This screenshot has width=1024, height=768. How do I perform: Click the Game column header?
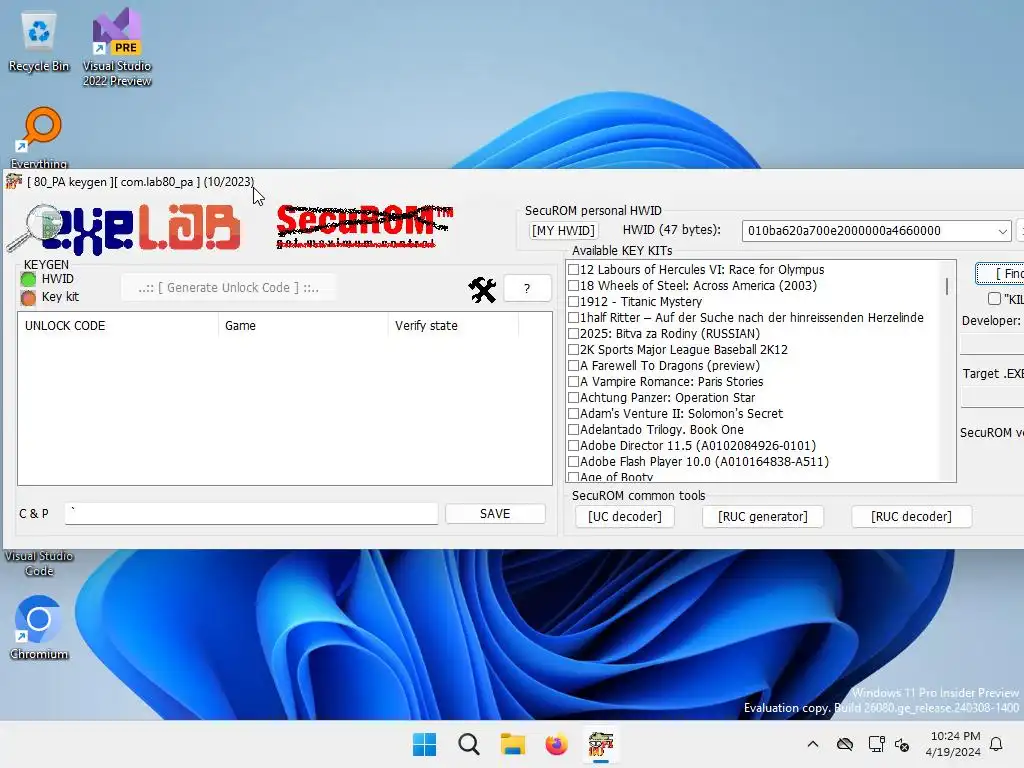click(x=303, y=325)
